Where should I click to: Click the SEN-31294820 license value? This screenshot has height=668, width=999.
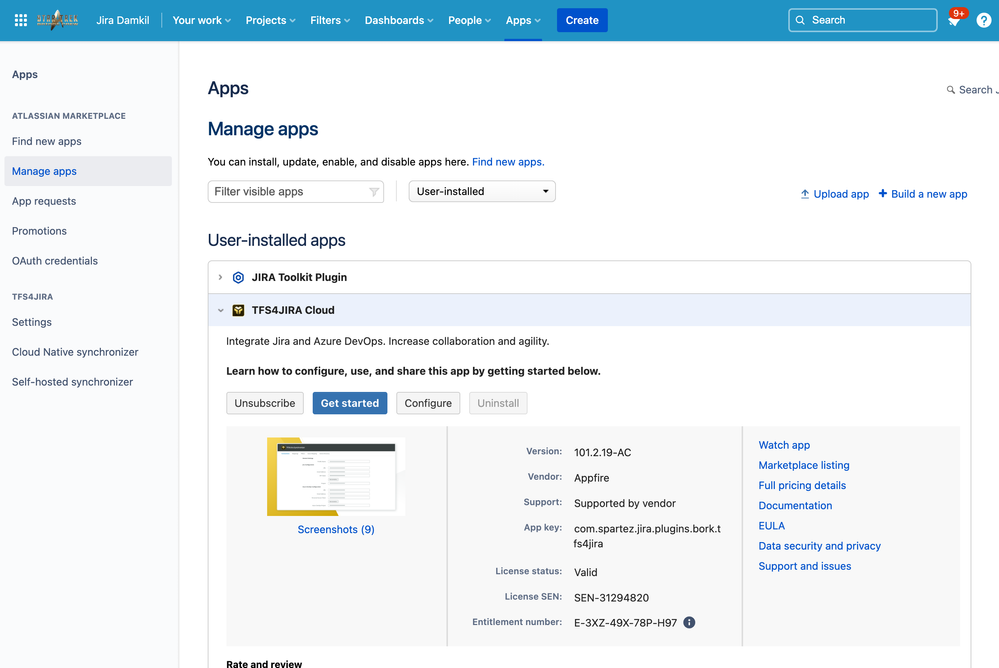click(x=612, y=598)
